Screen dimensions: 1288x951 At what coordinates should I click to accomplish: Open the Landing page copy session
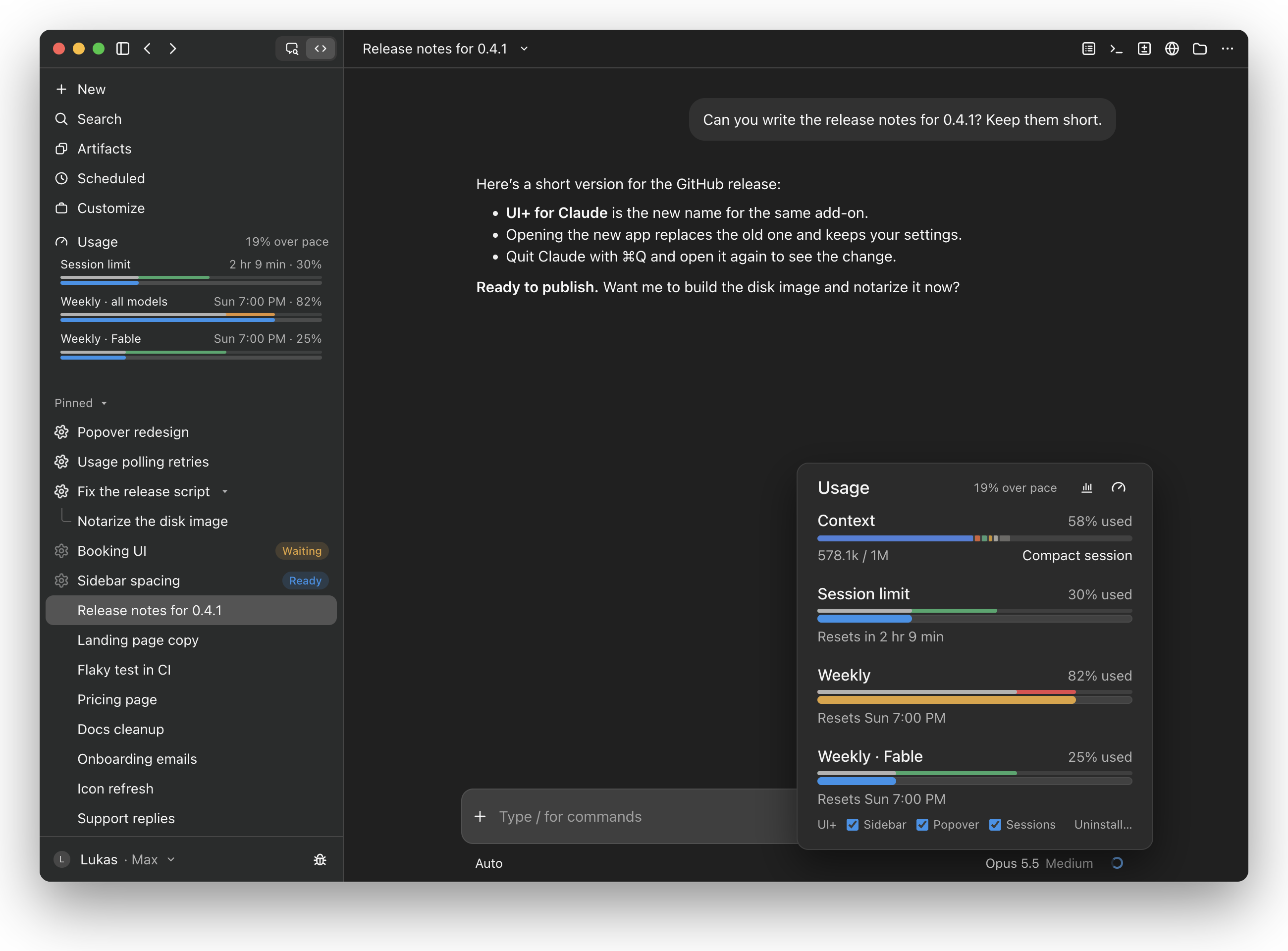191,640
